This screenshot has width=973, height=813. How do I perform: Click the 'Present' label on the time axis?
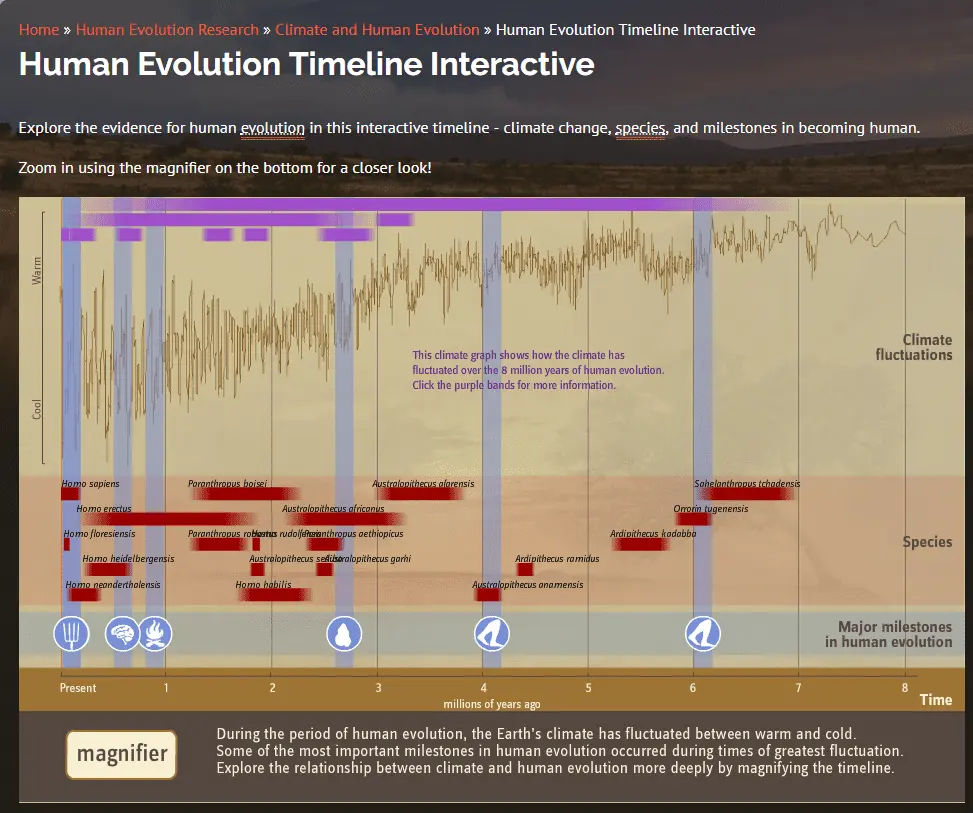[x=78, y=688]
